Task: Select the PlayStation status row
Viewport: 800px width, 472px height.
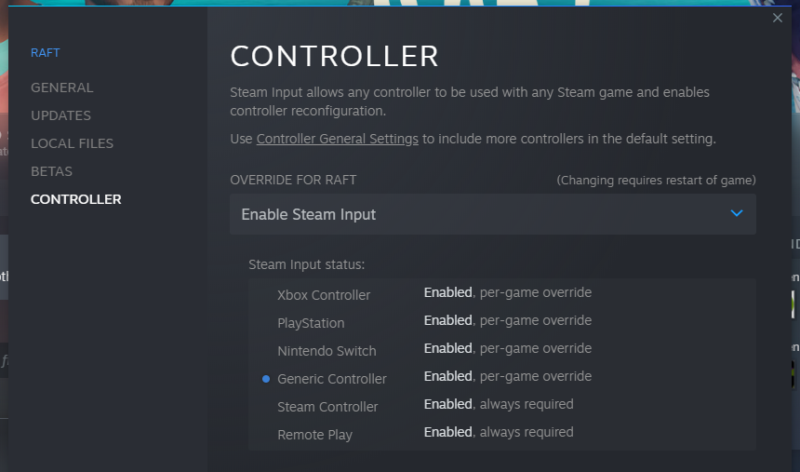Action: pos(502,321)
